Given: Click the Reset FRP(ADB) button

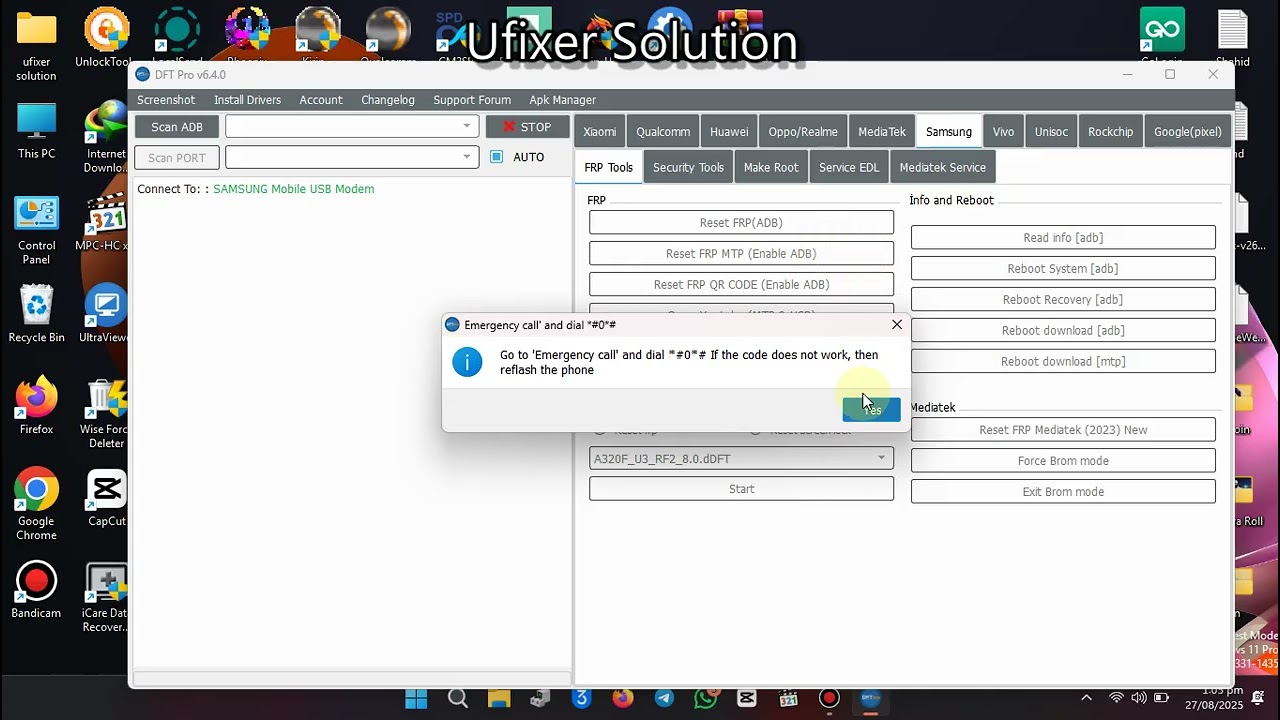Looking at the screenshot, I should tap(741, 222).
